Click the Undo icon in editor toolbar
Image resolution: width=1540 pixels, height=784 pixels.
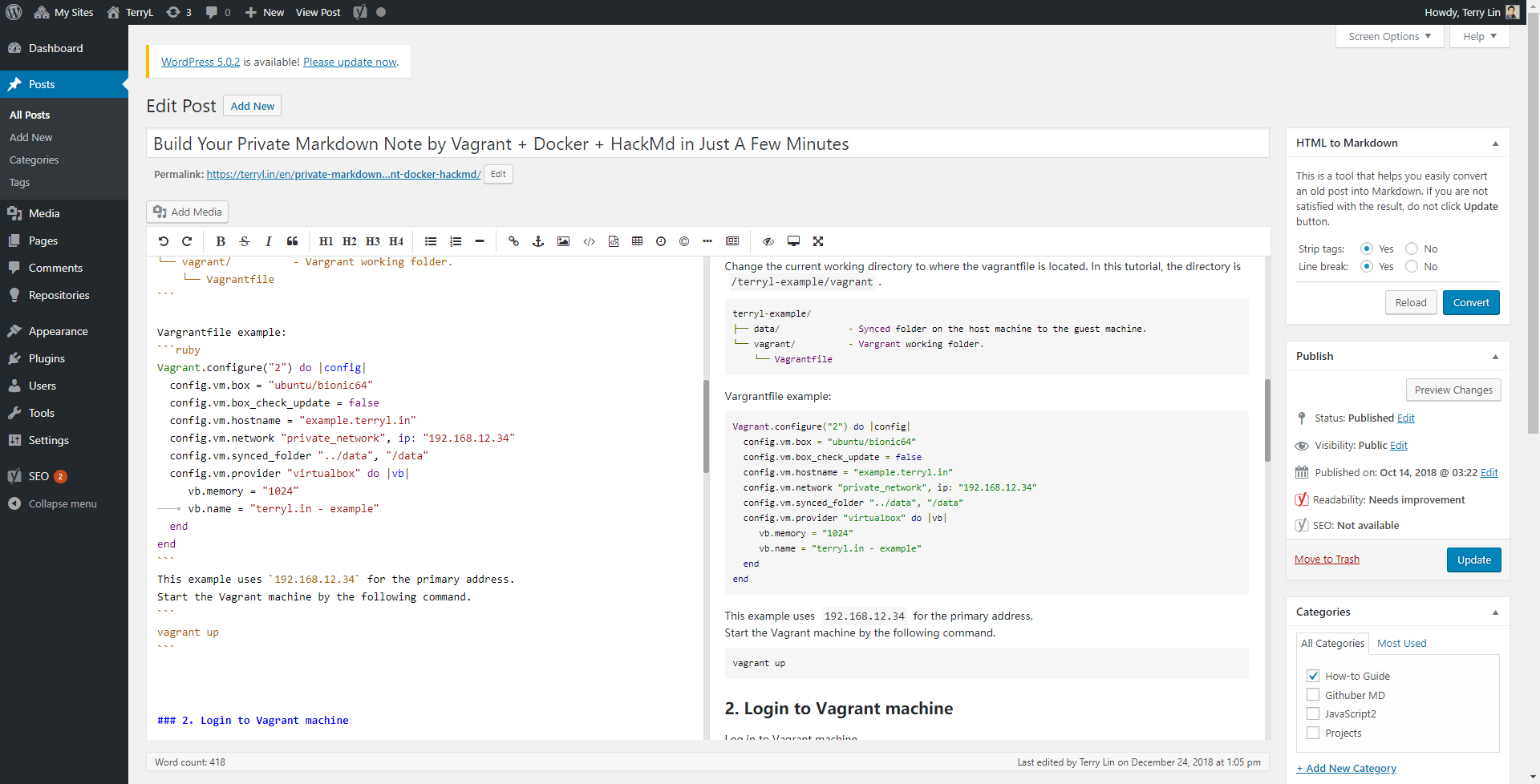coord(164,241)
